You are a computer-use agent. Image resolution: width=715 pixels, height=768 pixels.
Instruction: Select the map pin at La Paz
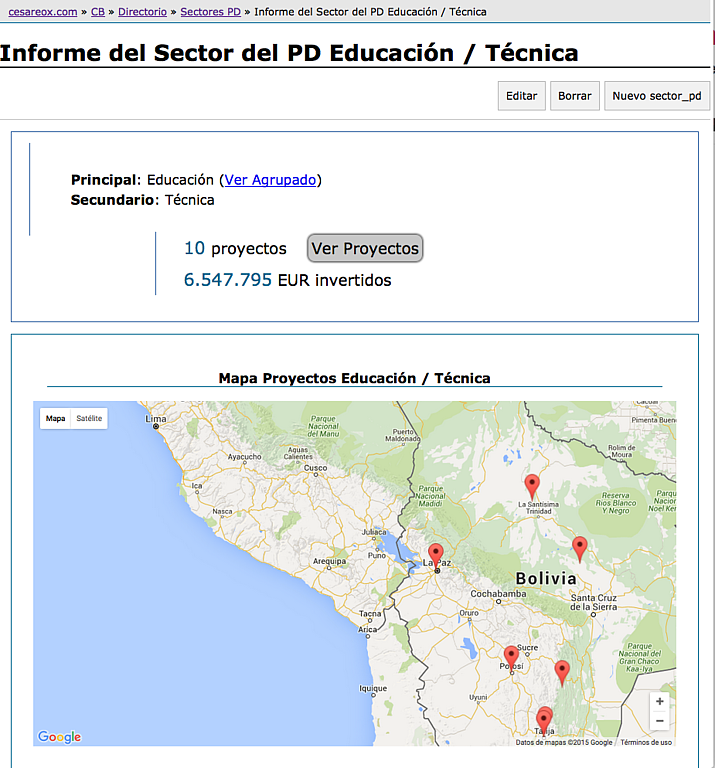[436, 554]
